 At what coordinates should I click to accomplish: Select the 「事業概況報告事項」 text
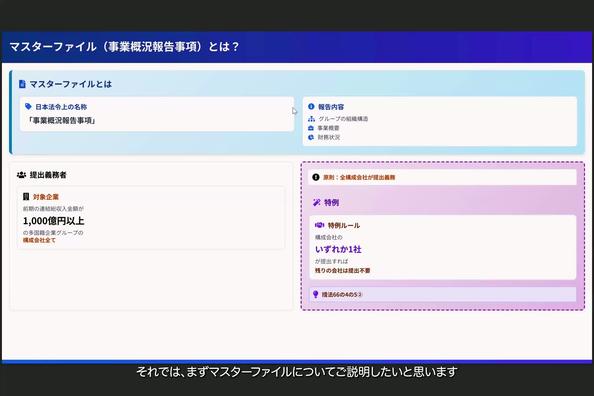[61, 121]
